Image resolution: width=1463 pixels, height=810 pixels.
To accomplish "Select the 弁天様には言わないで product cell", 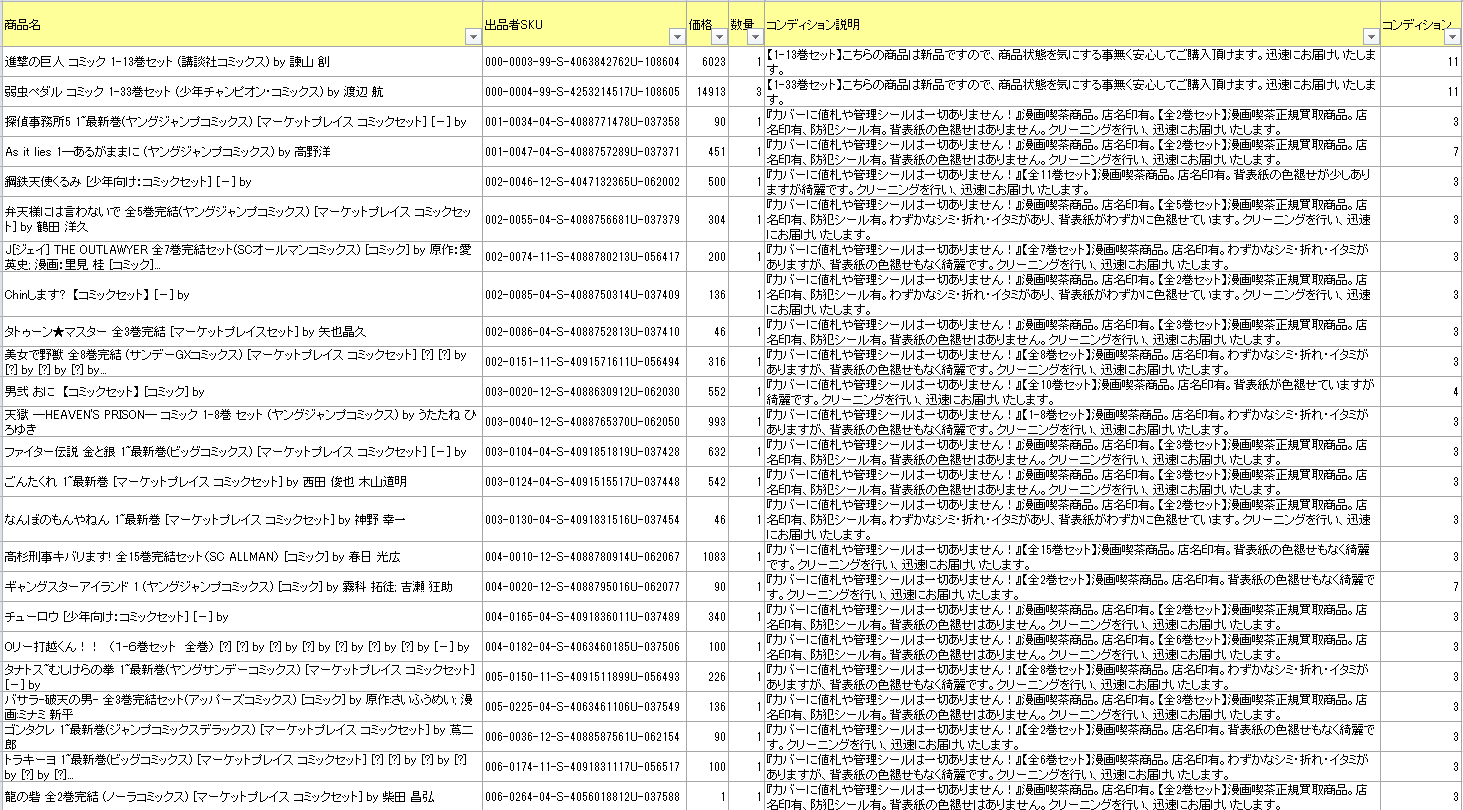I will [x=241, y=219].
